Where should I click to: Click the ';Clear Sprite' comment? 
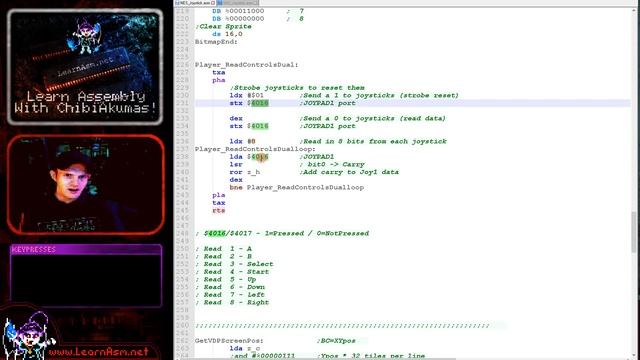(223, 26)
